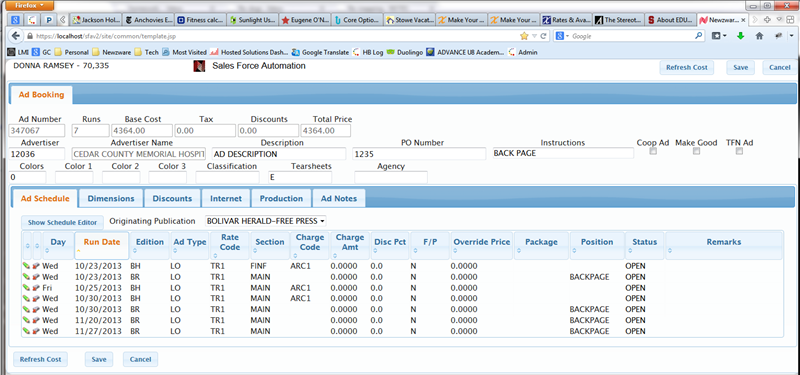Open the Originating Publication dropdown
Viewport: 800px width, 375px height.
[265, 221]
